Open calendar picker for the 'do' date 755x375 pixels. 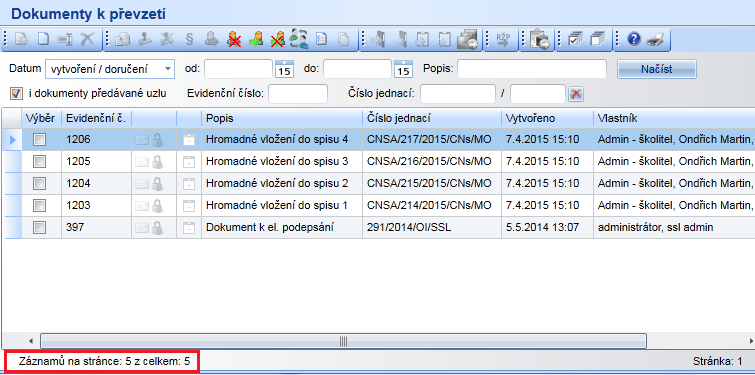[403, 69]
